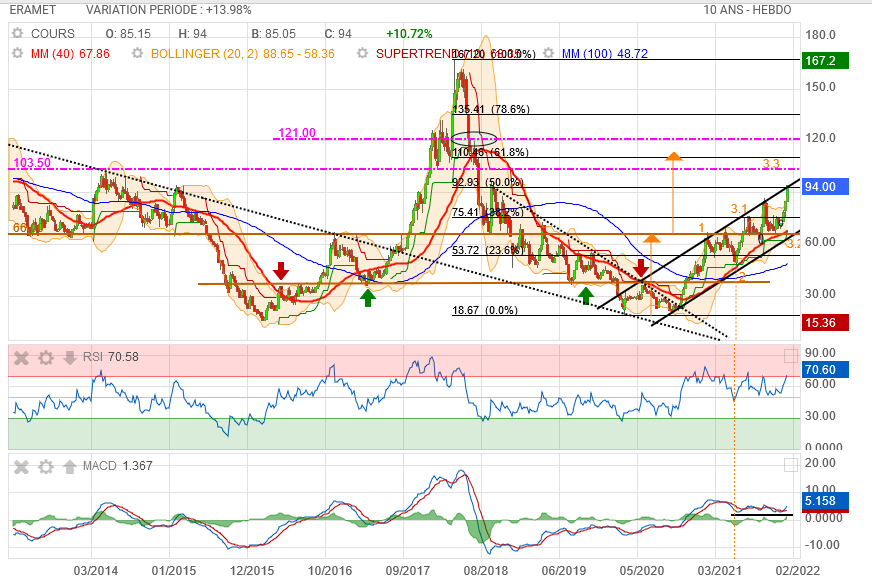Viewport: 872px width, 579px height.
Task: Click the COURS label
Action: coord(53,34)
